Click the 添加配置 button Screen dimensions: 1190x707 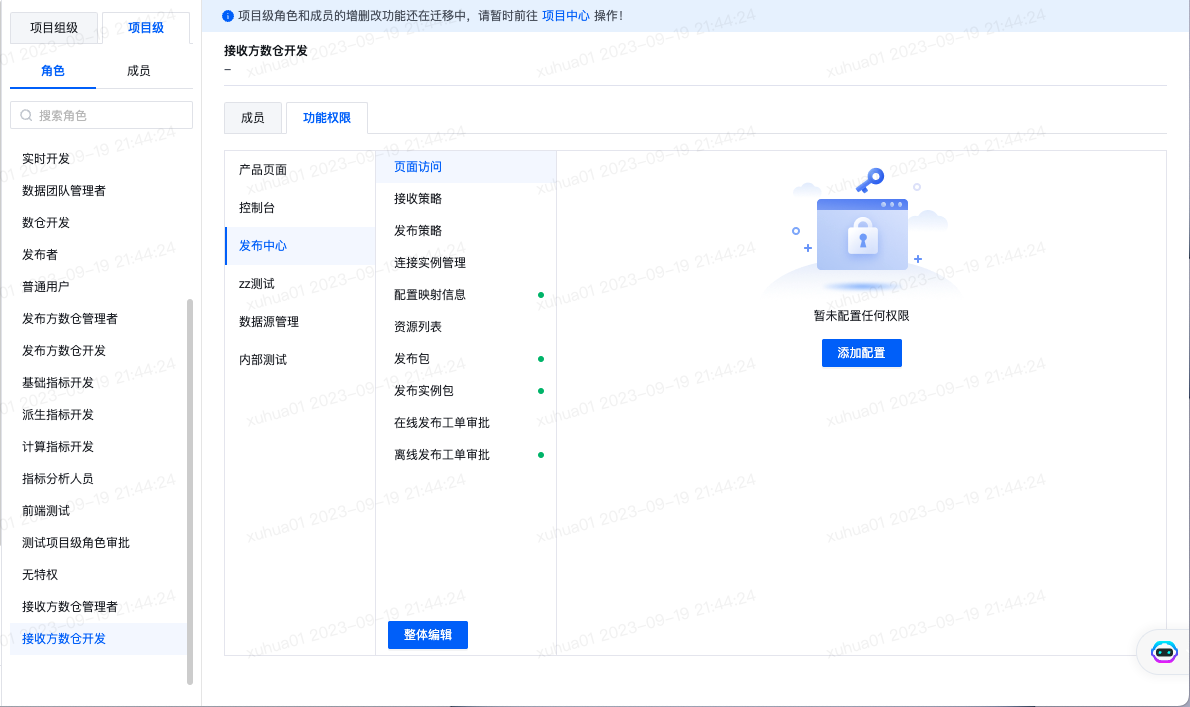861,353
